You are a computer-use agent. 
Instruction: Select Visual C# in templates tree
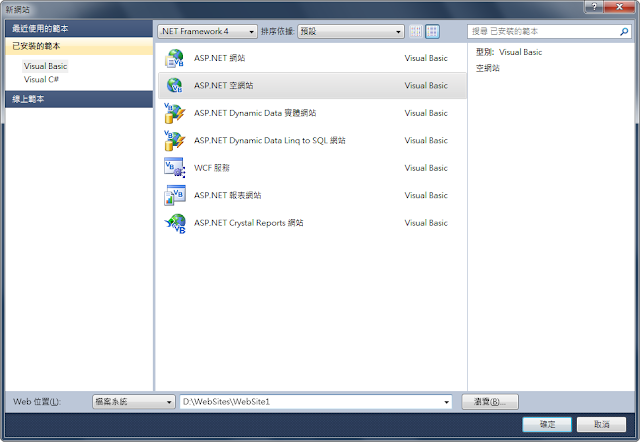pos(41,80)
